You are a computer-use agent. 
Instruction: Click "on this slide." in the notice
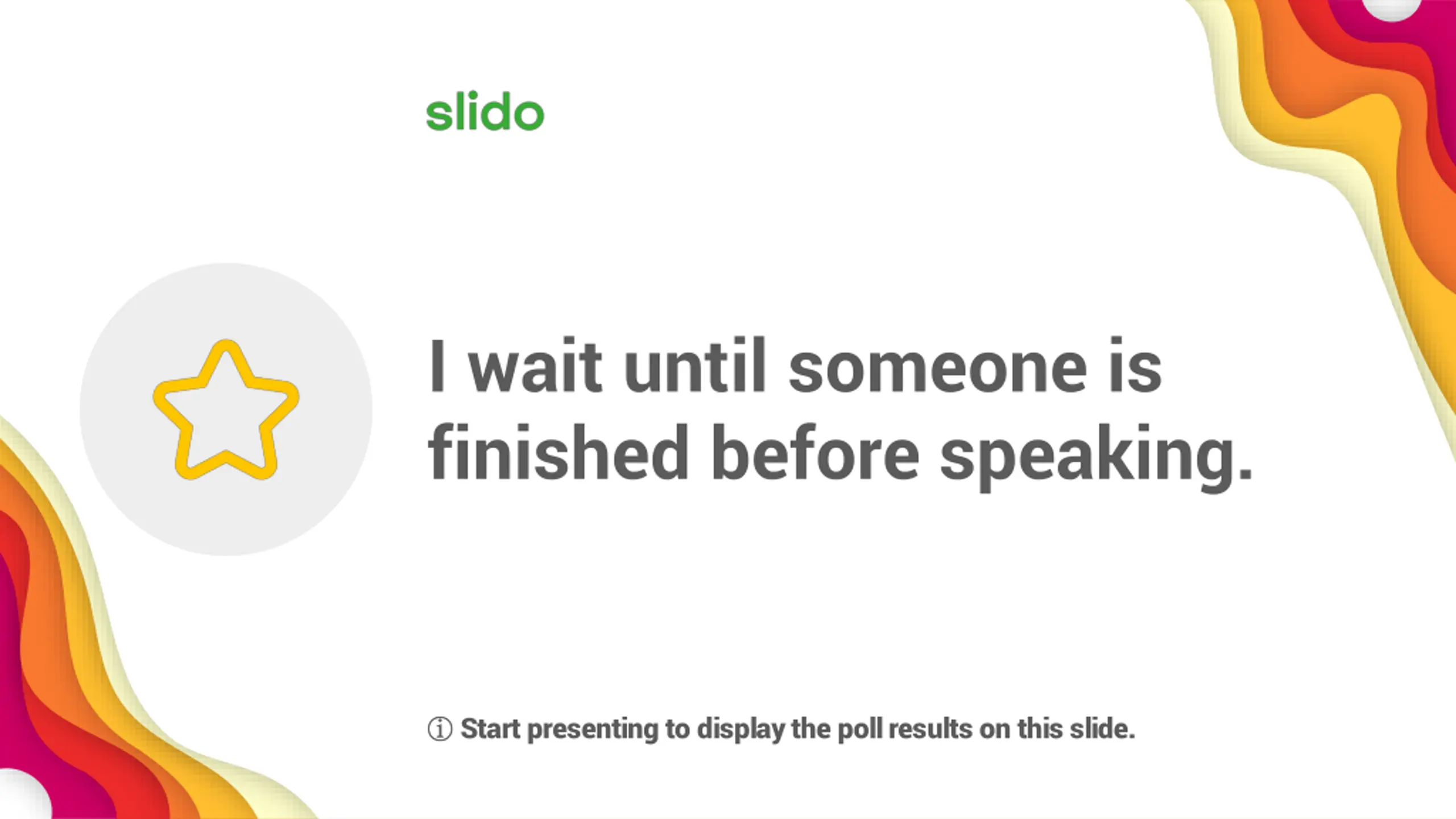point(1057,729)
